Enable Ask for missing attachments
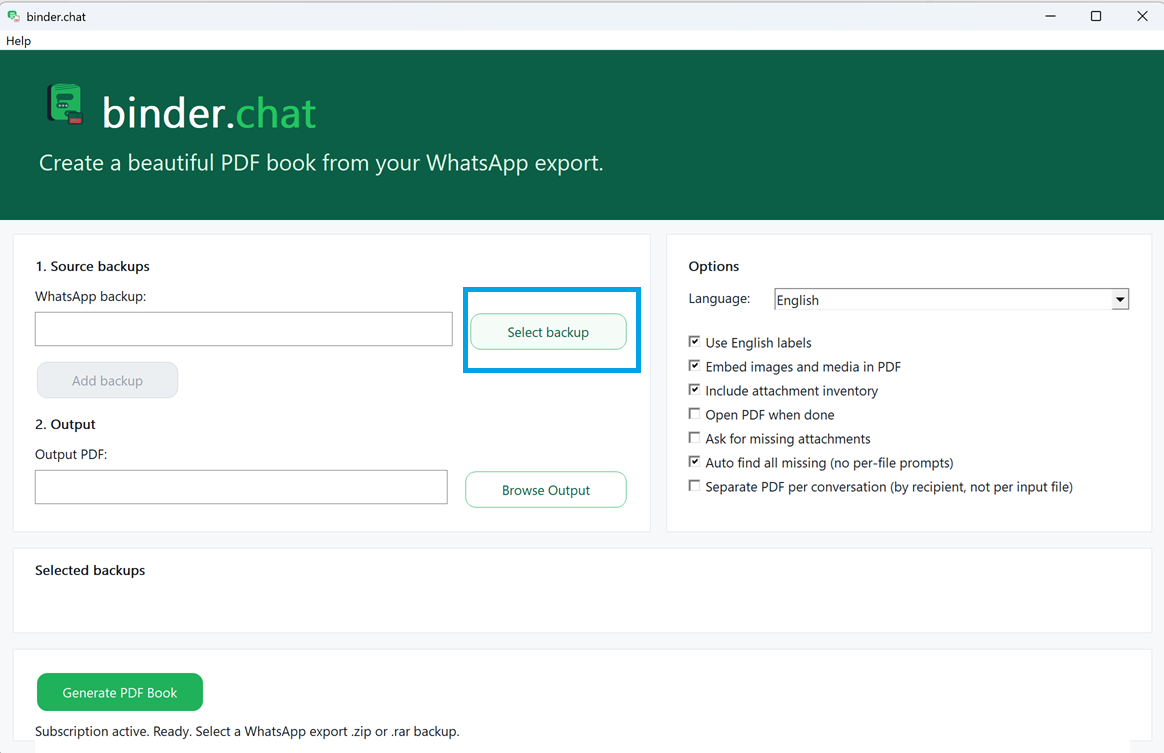Viewport: 1164px width, 753px height. [694, 437]
